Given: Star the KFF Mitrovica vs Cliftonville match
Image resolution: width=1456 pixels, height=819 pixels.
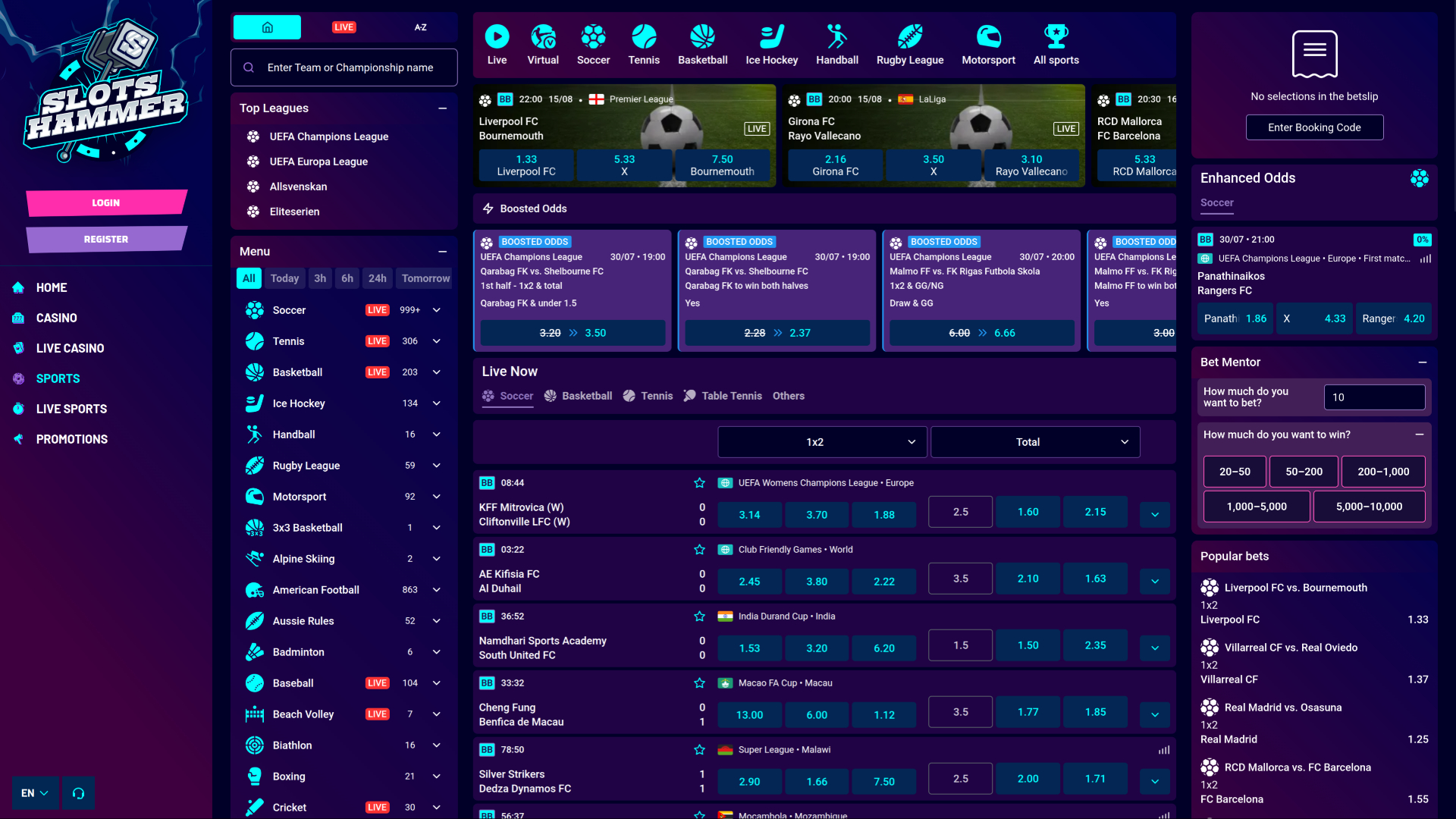Looking at the screenshot, I should tap(698, 482).
